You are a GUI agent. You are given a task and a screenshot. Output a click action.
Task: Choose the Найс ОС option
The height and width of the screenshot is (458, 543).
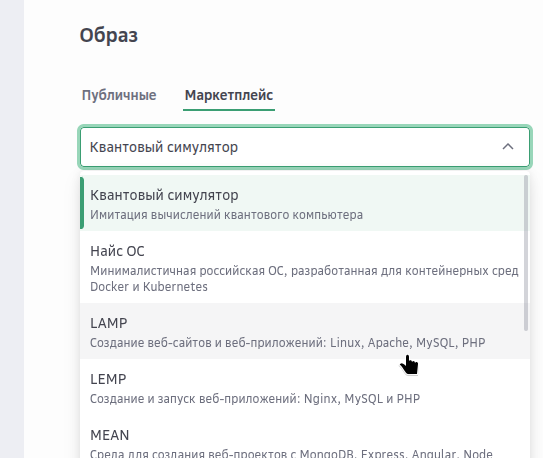click(x=305, y=267)
